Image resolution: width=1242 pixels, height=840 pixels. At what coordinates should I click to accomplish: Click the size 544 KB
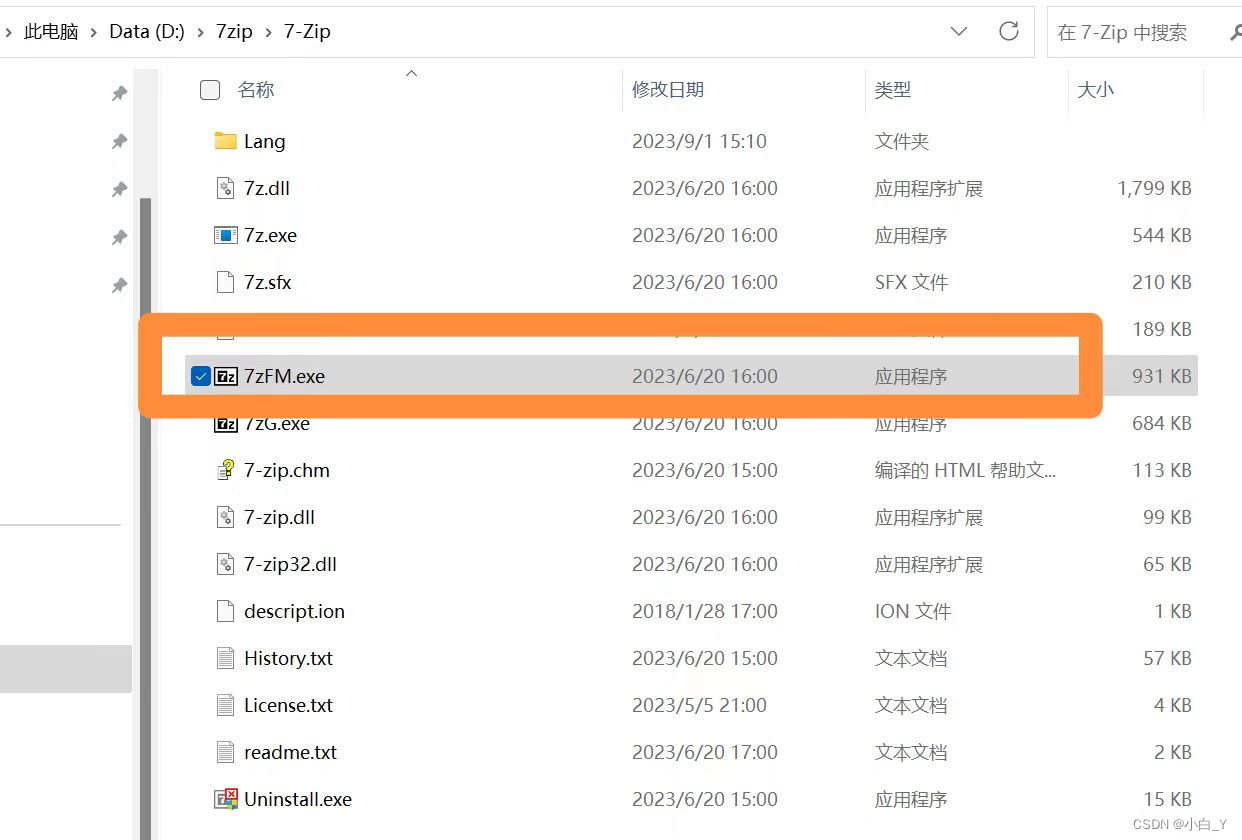coord(1162,235)
